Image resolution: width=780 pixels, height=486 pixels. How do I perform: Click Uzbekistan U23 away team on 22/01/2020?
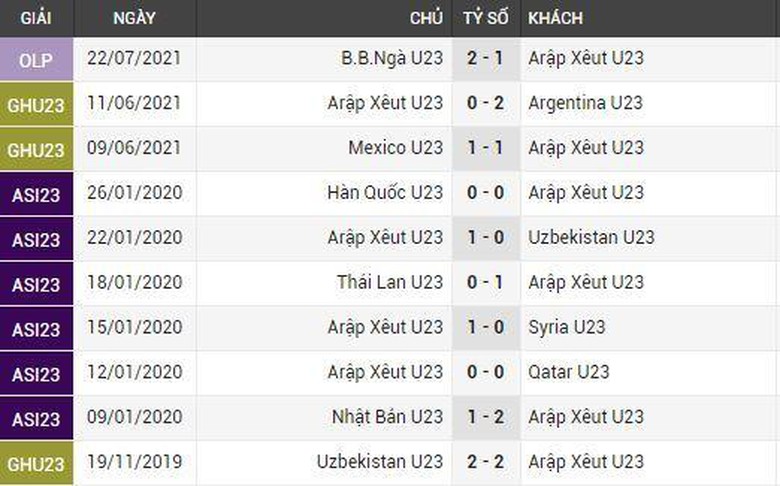coord(591,238)
